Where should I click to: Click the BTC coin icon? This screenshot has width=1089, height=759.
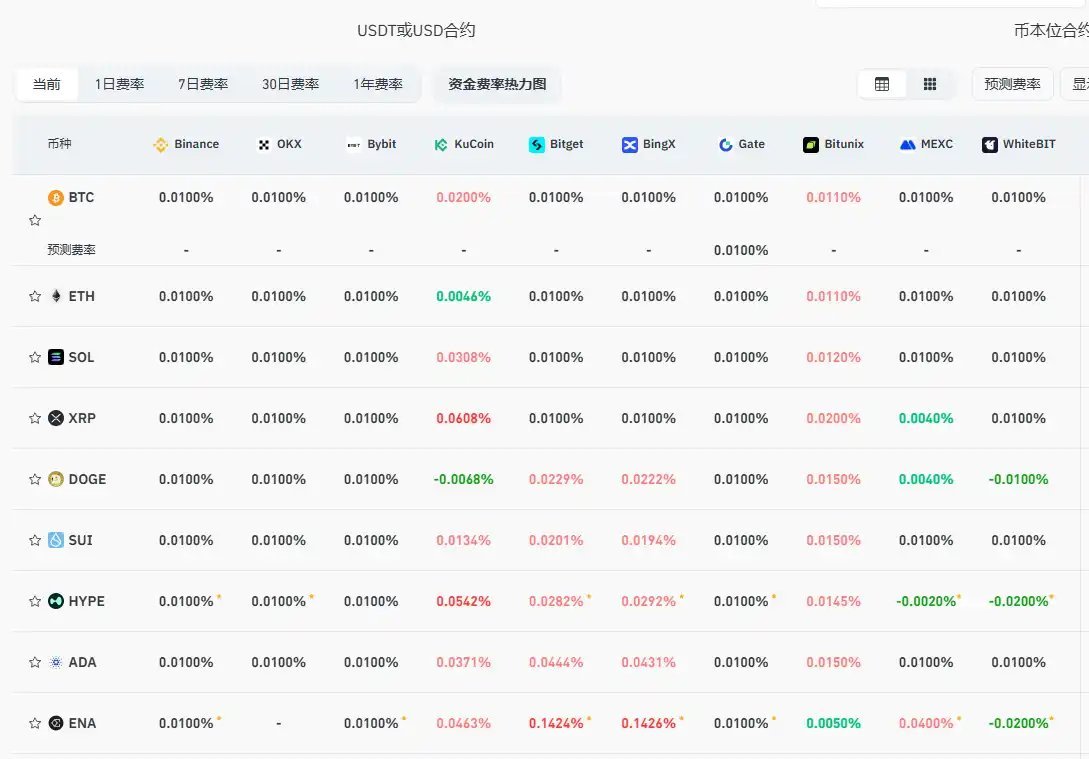tap(56, 198)
